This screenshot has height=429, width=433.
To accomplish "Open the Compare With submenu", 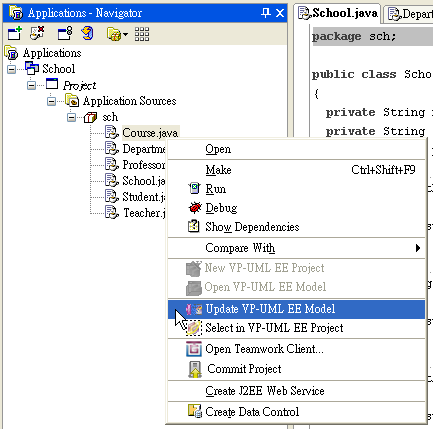I will 296,248.
